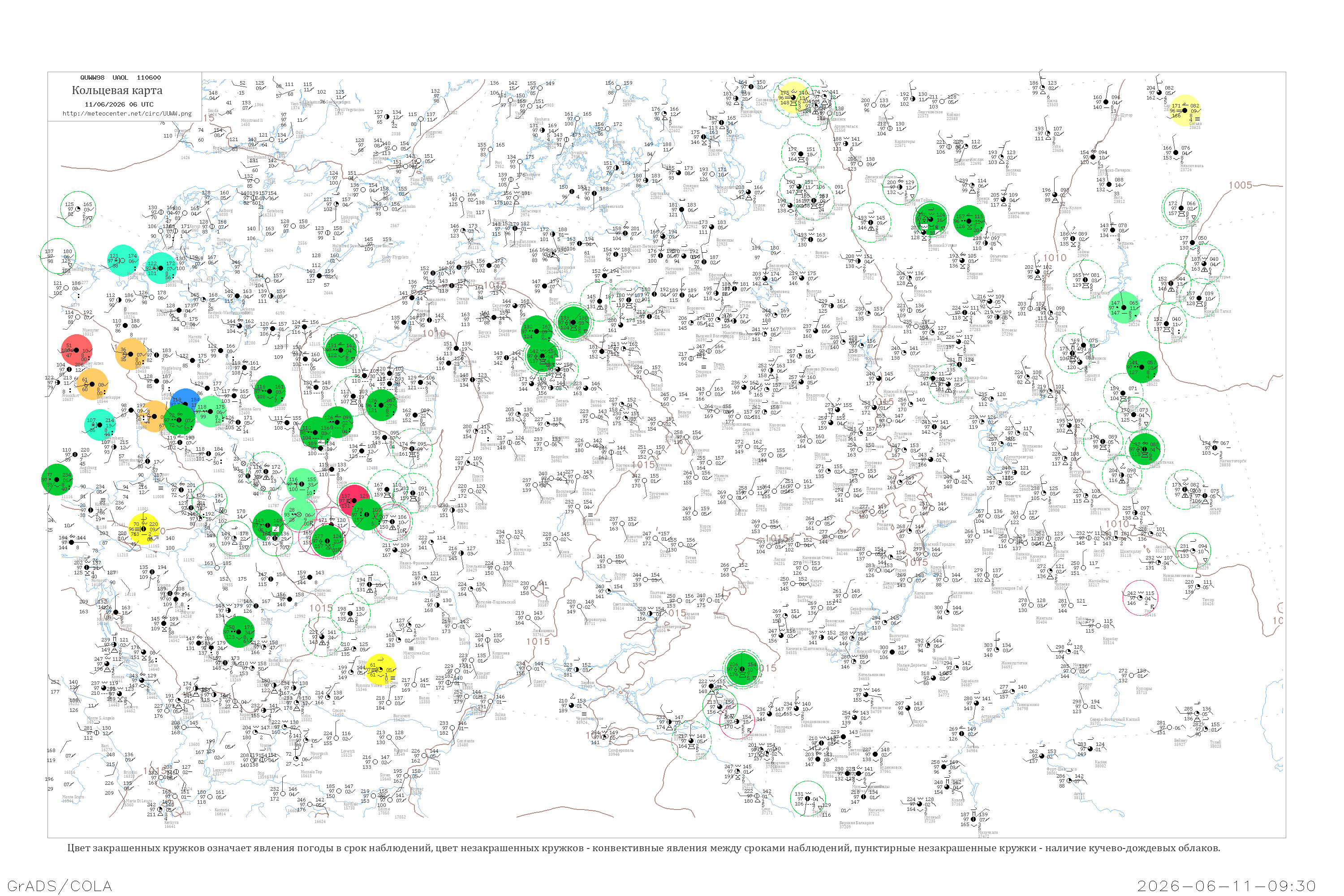Select the "1010" isobar label west of Гайны
This screenshot has height=896, width=1344.
1055,258
